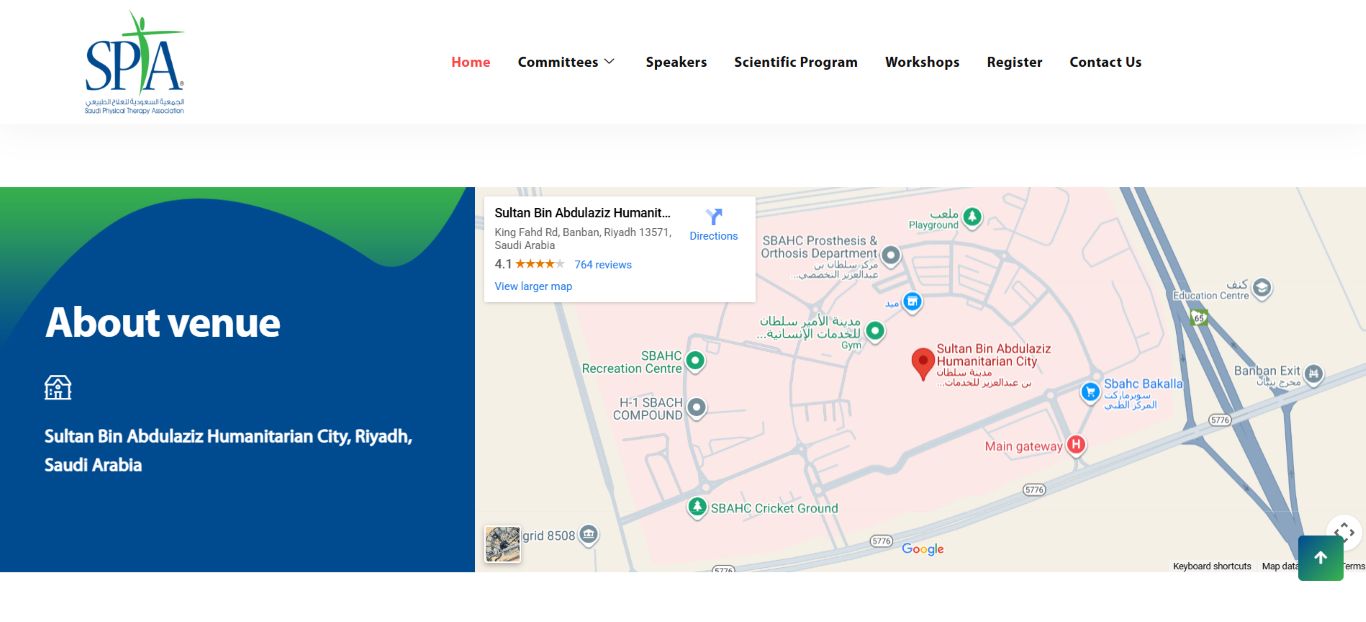Select the Banban Exit marker

(x=1314, y=375)
